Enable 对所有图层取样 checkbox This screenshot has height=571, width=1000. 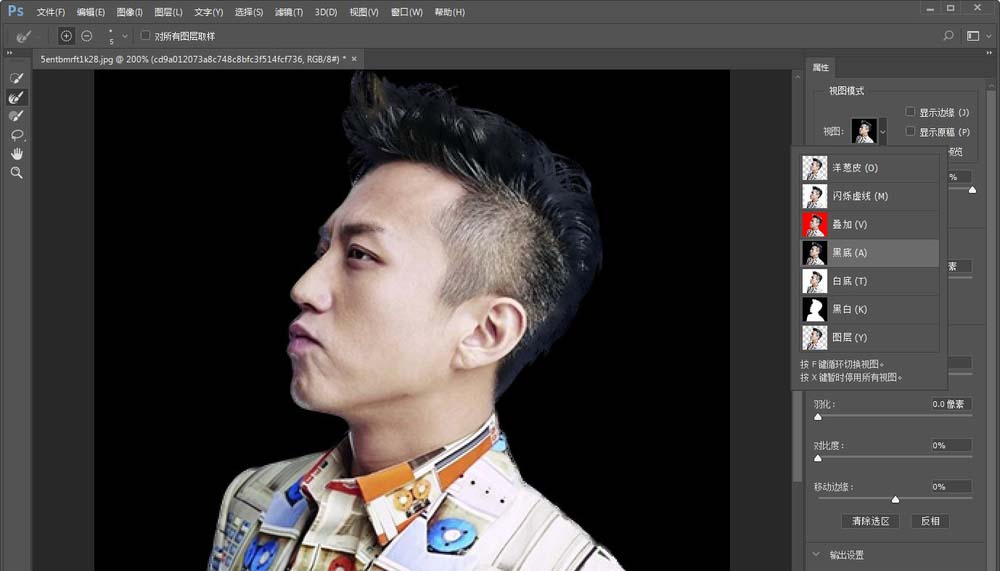point(146,36)
